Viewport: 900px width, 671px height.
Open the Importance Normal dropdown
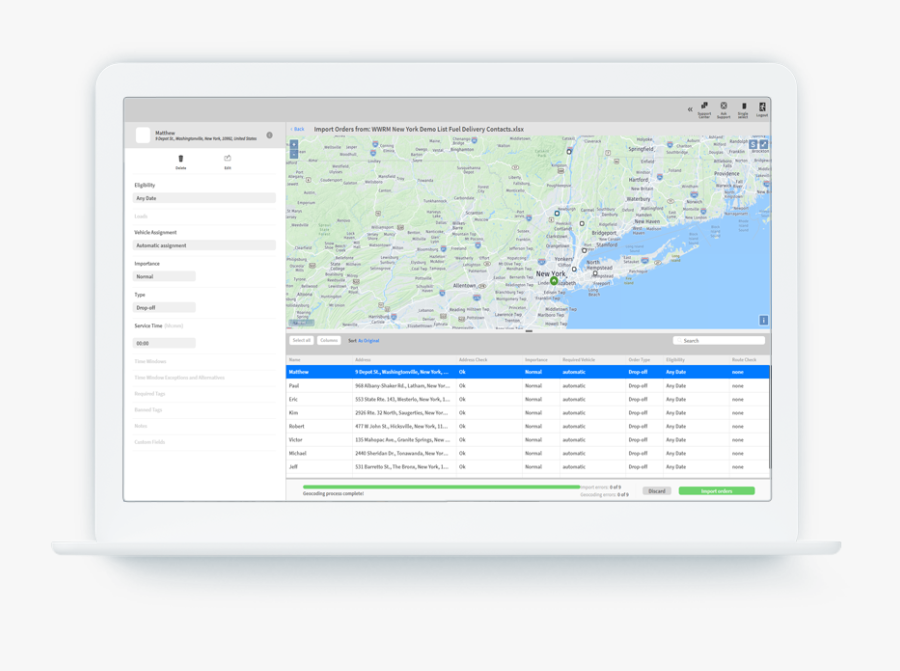pos(164,276)
